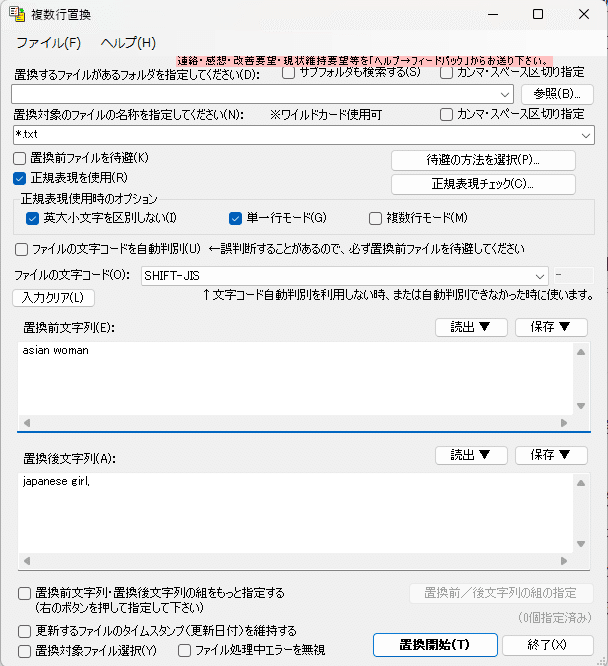The height and width of the screenshot is (666, 608).
Task: Click the 置換開始(T) button
Action: pos(435,645)
